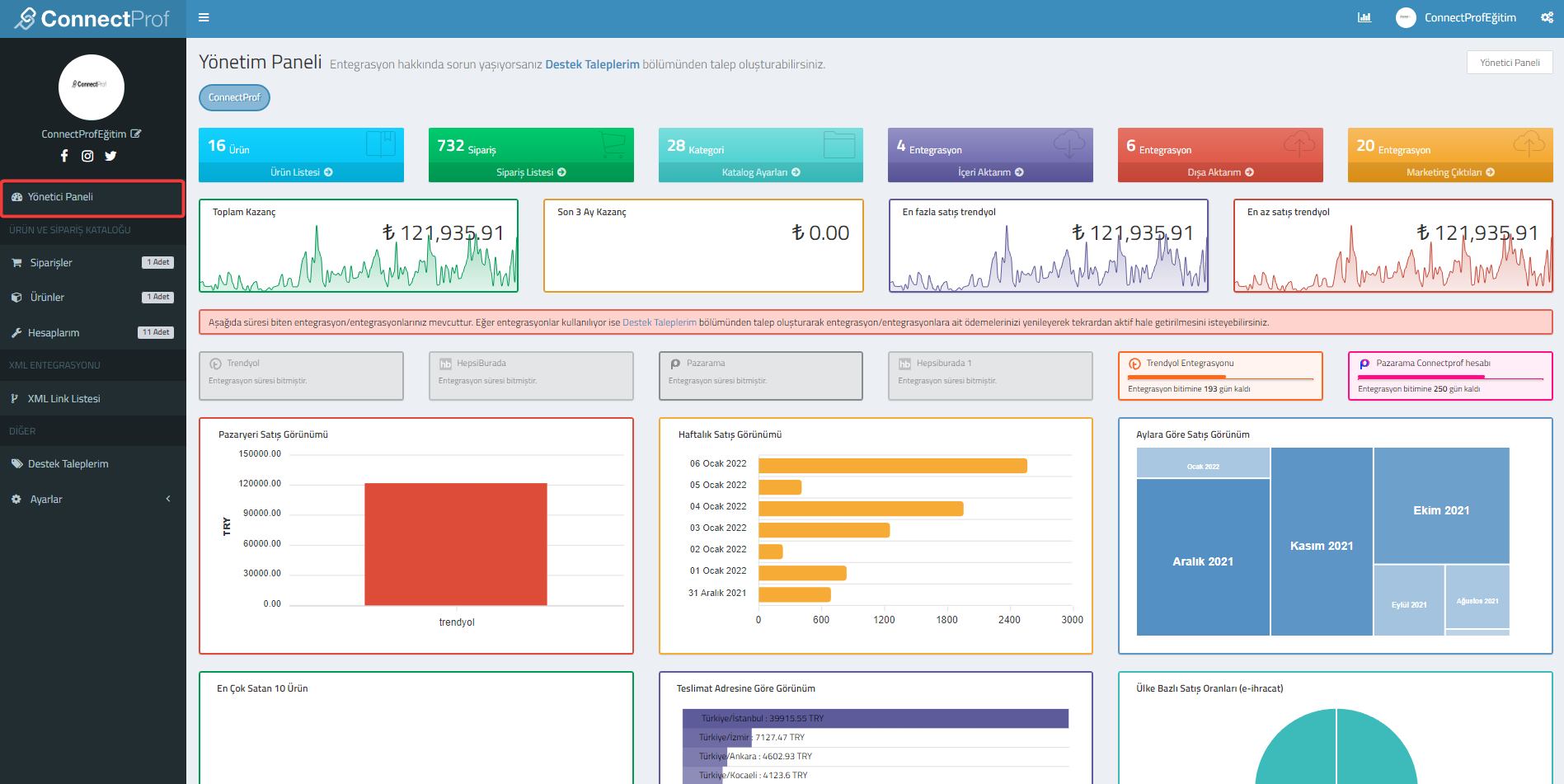Click the Hepsiburada 1 expired integration card
Viewport: 1564px width, 784px height.
click(990, 376)
